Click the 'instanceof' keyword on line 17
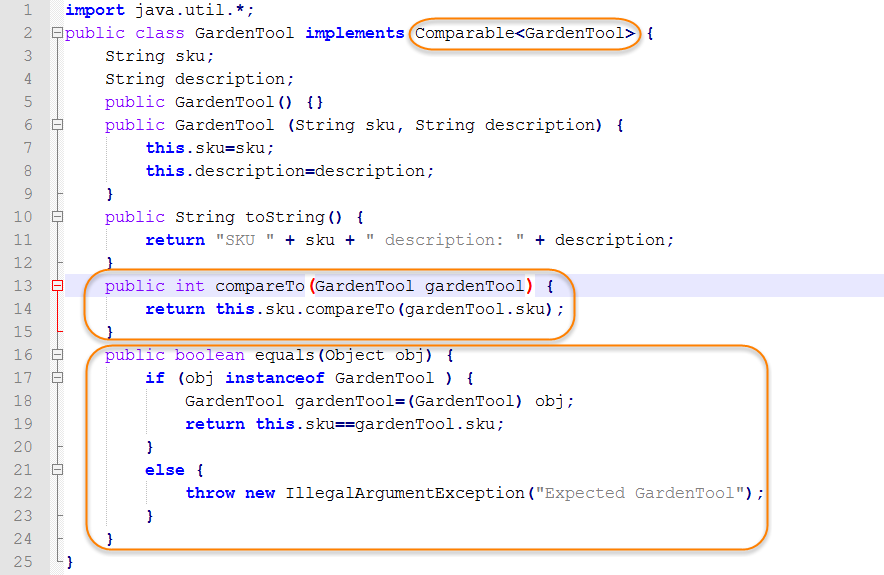The image size is (884, 575). coord(275,378)
